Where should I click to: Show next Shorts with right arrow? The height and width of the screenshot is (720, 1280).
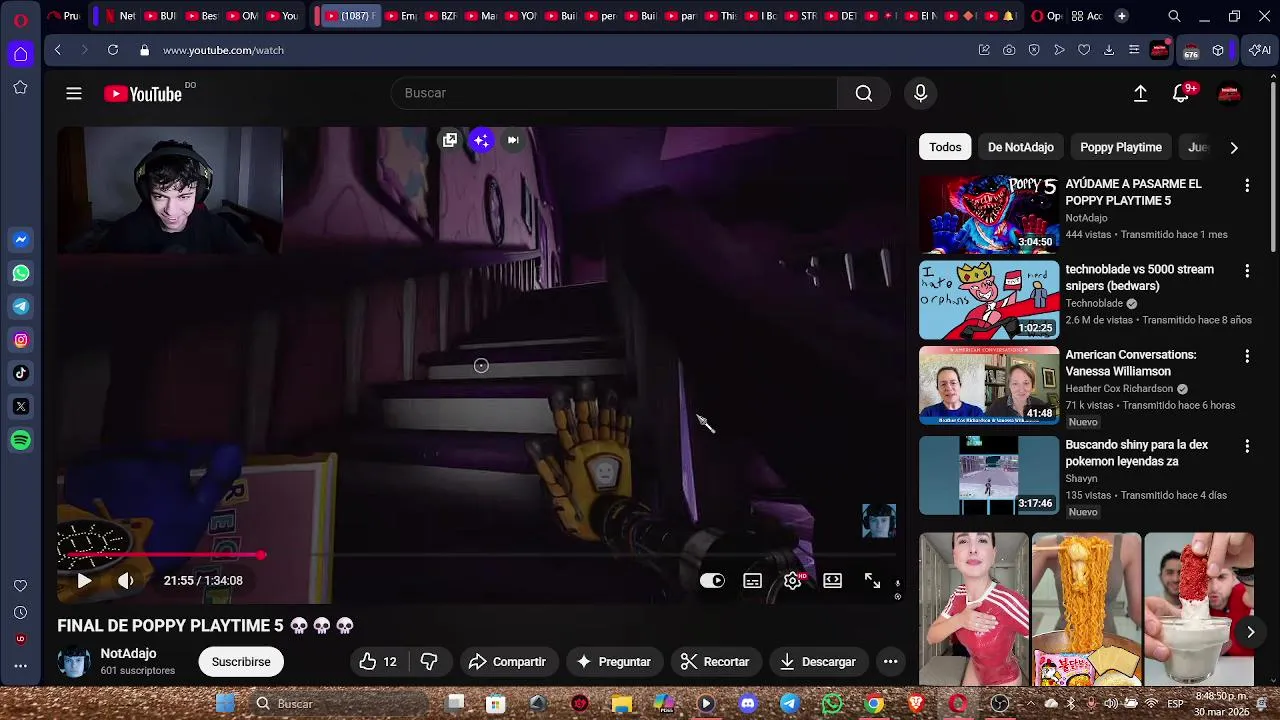1250,632
